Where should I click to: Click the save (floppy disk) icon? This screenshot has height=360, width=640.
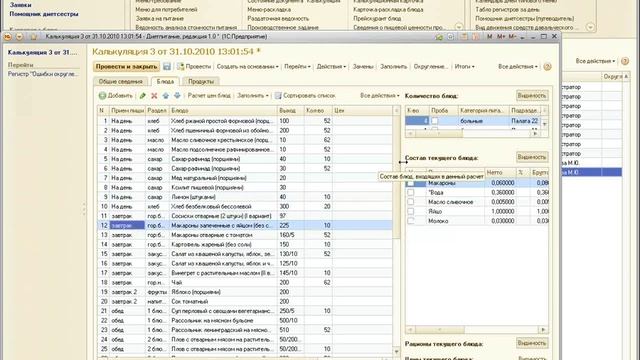(x=167, y=67)
